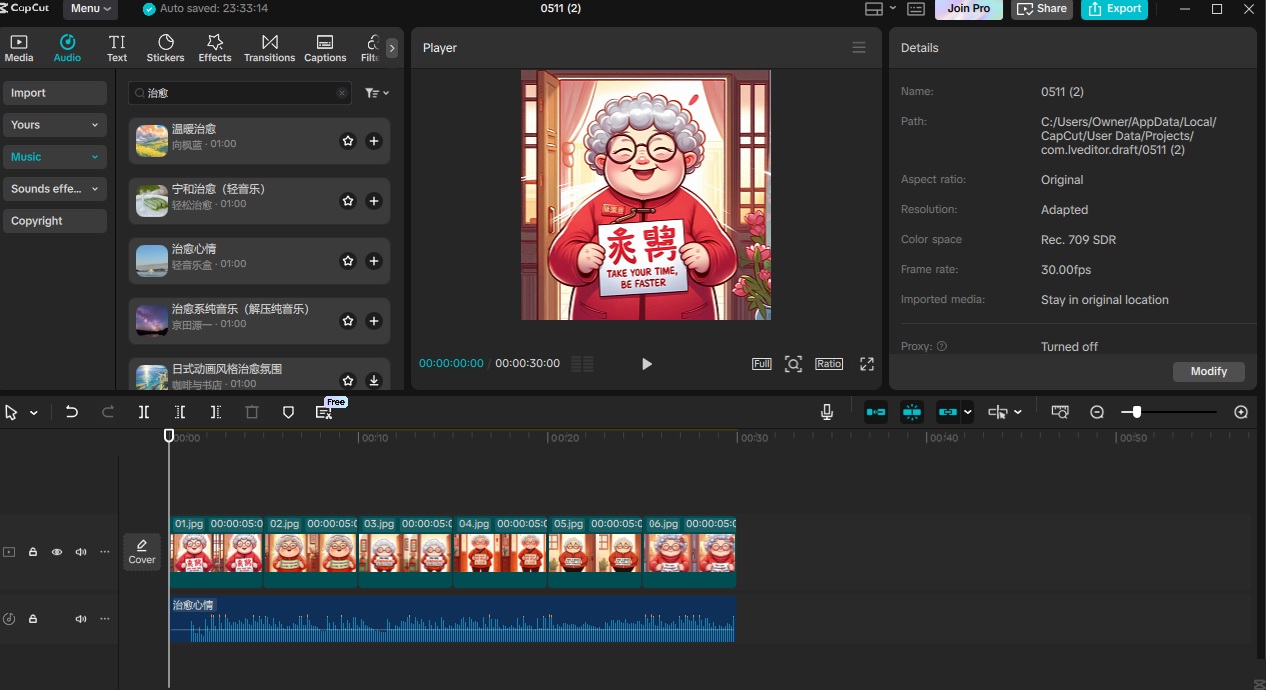
Task: Expand the Yours section
Action: pyautogui.click(x=55, y=125)
